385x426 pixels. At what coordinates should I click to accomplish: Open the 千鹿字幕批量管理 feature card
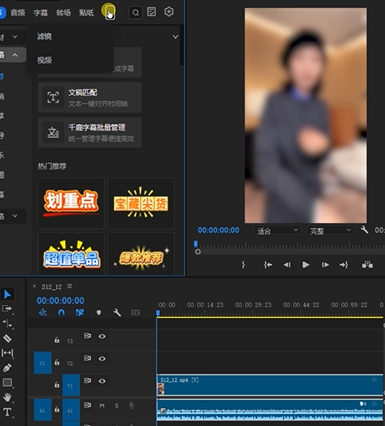point(90,132)
